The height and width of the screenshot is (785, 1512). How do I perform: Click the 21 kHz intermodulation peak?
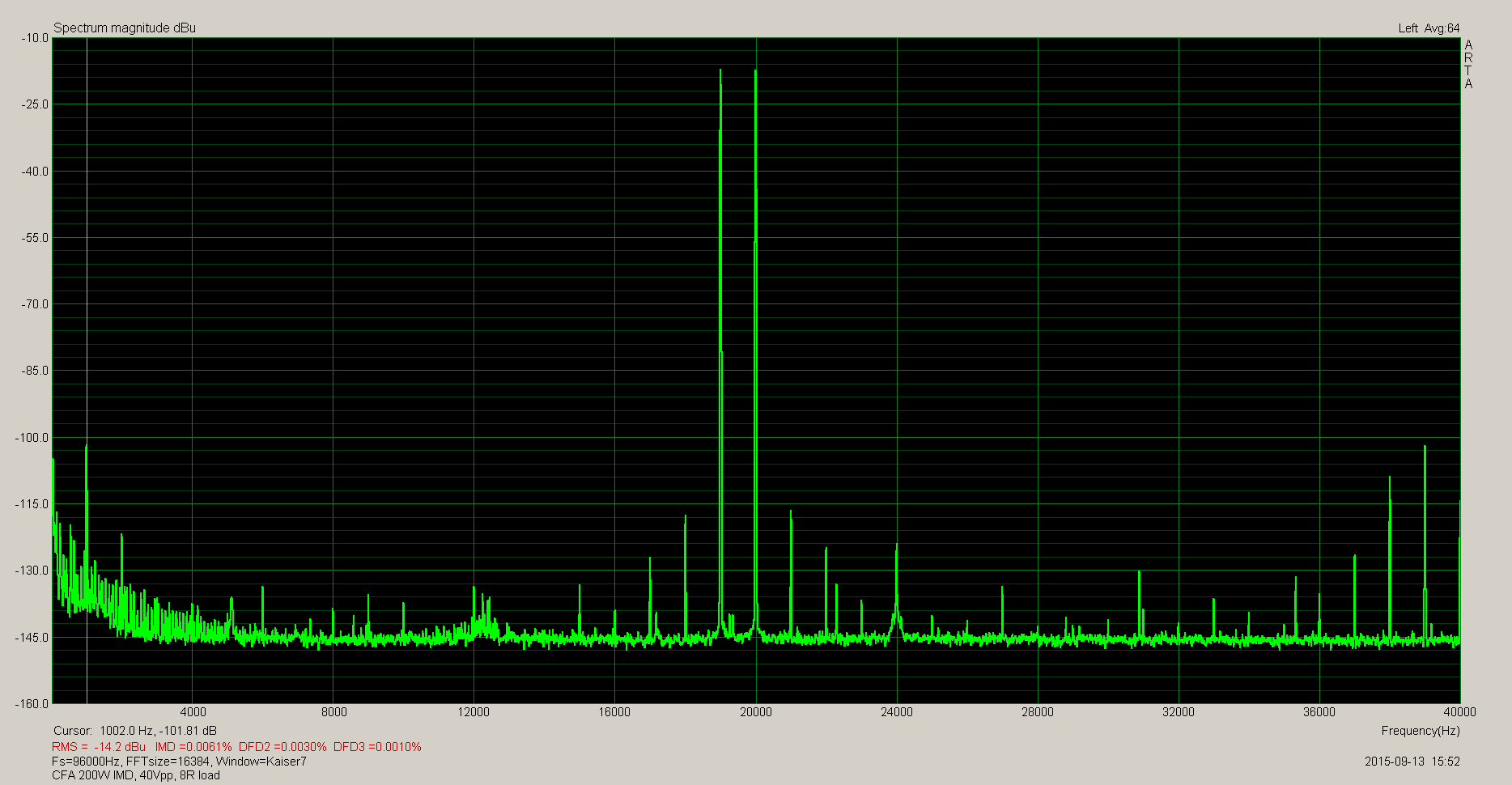point(791,575)
